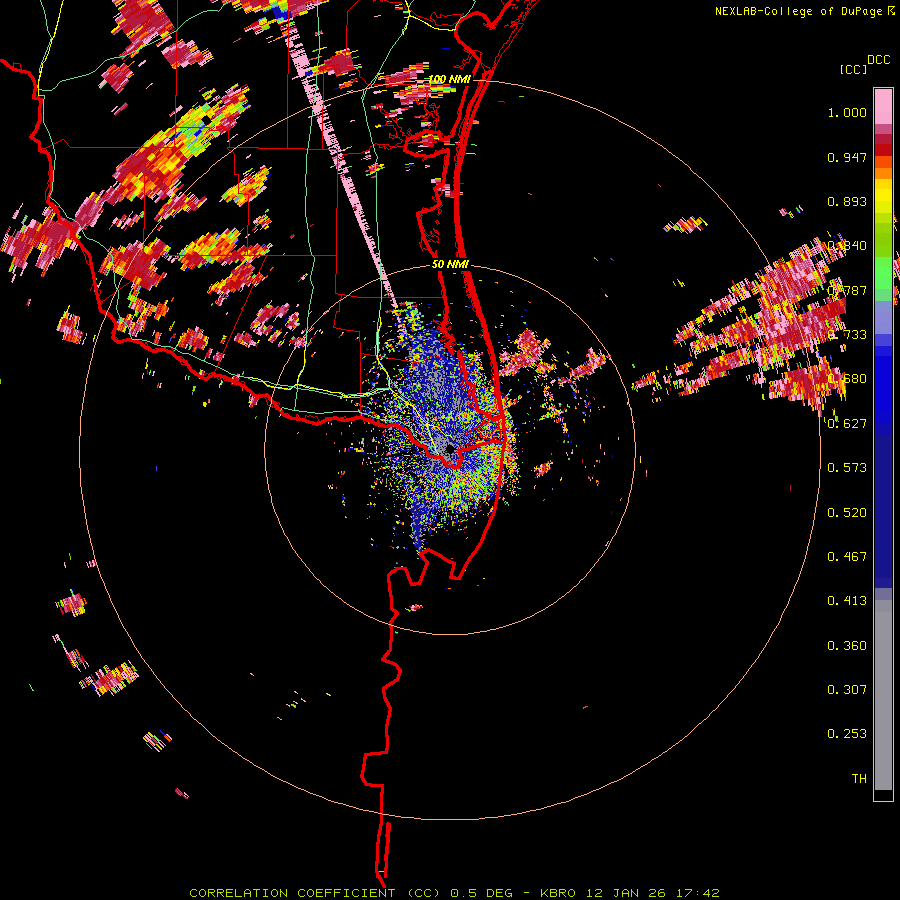
Task: Click the 50 NMI range ring label
Action: click(450, 264)
